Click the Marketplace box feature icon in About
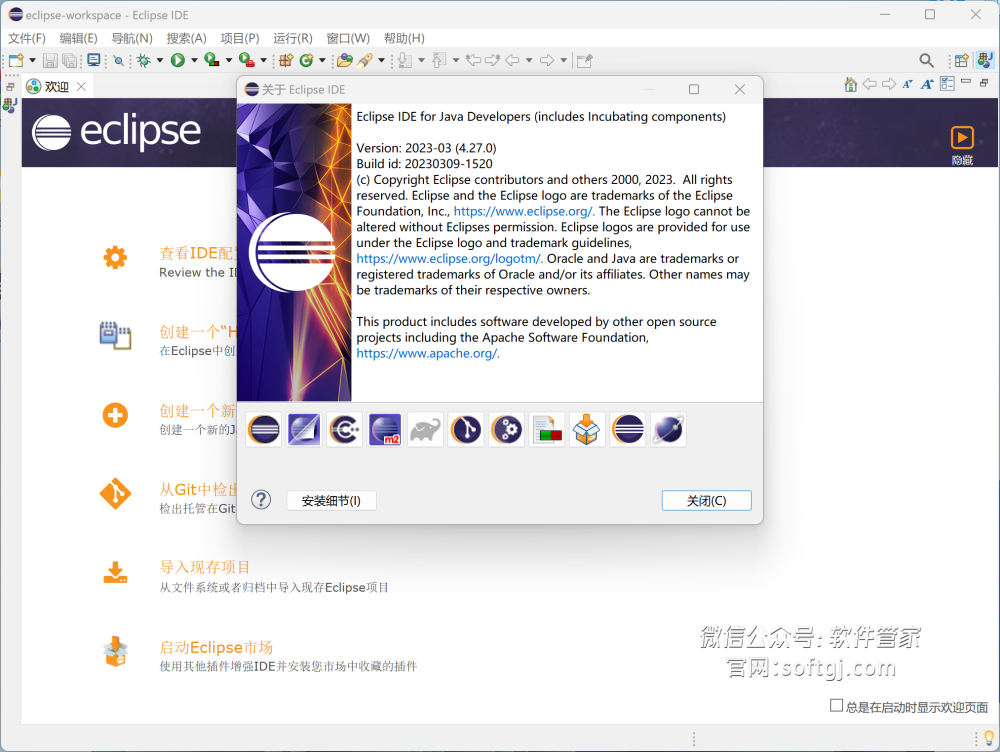Viewport: 1000px width, 752px height. coord(587,429)
